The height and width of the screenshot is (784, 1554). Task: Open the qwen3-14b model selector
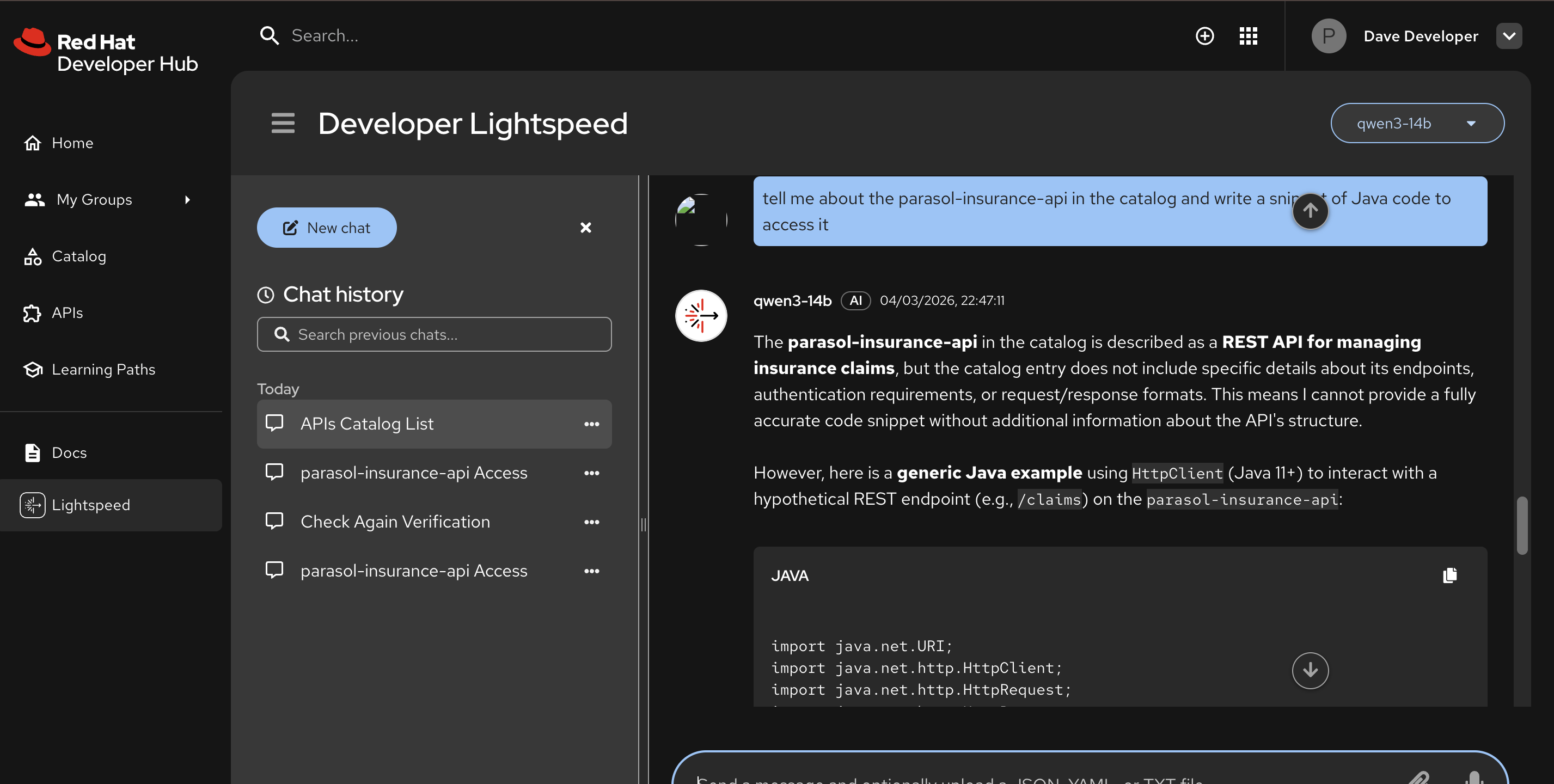(1417, 123)
